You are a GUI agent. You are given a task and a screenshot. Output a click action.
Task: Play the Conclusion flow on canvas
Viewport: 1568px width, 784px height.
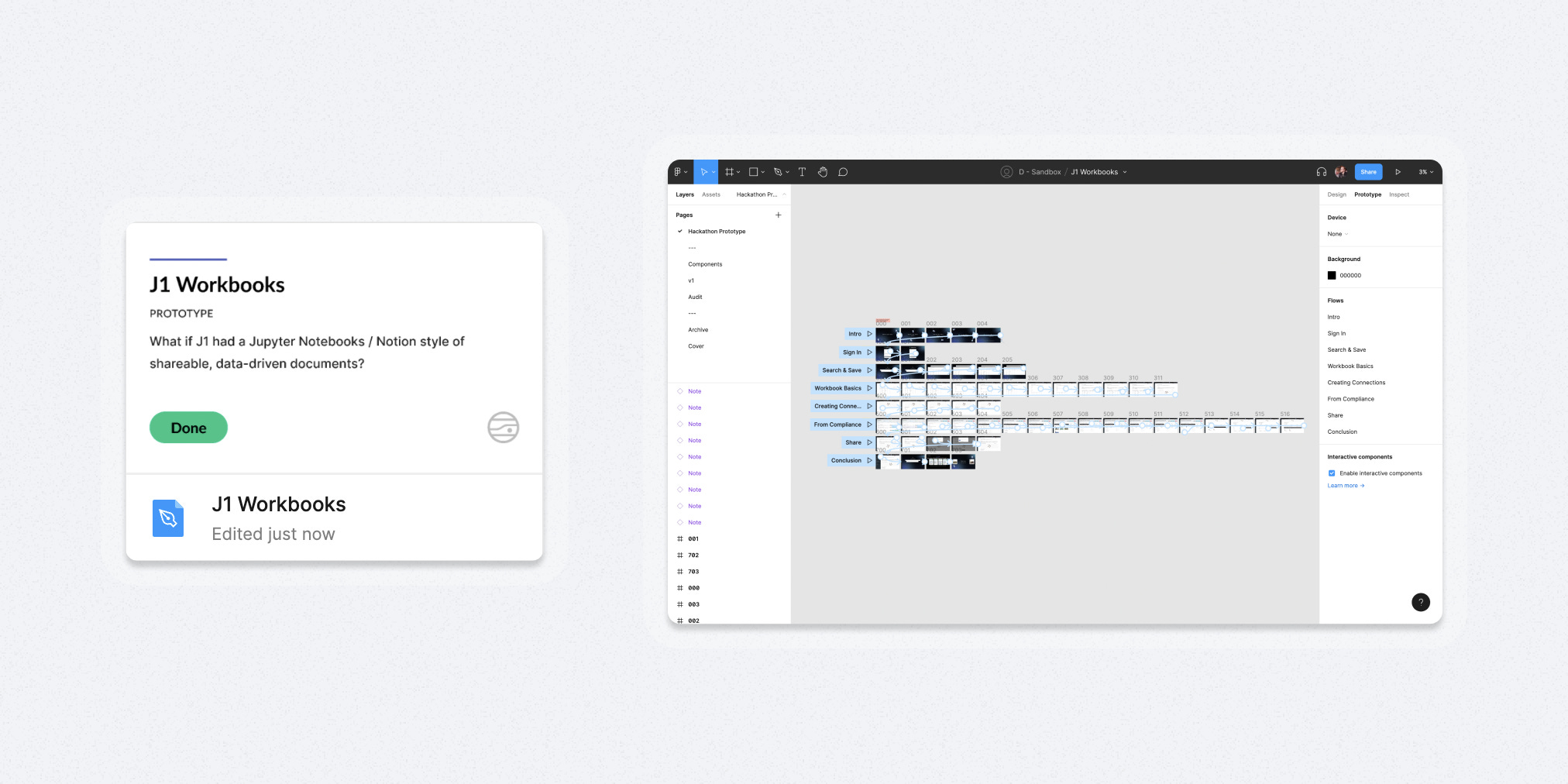point(869,460)
